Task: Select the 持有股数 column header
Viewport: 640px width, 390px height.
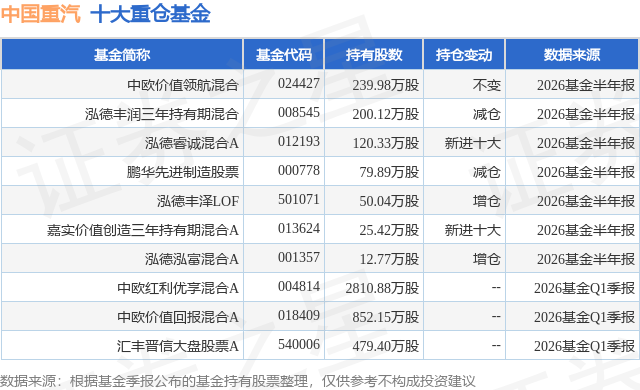Action: pyautogui.click(x=374, y=55)
